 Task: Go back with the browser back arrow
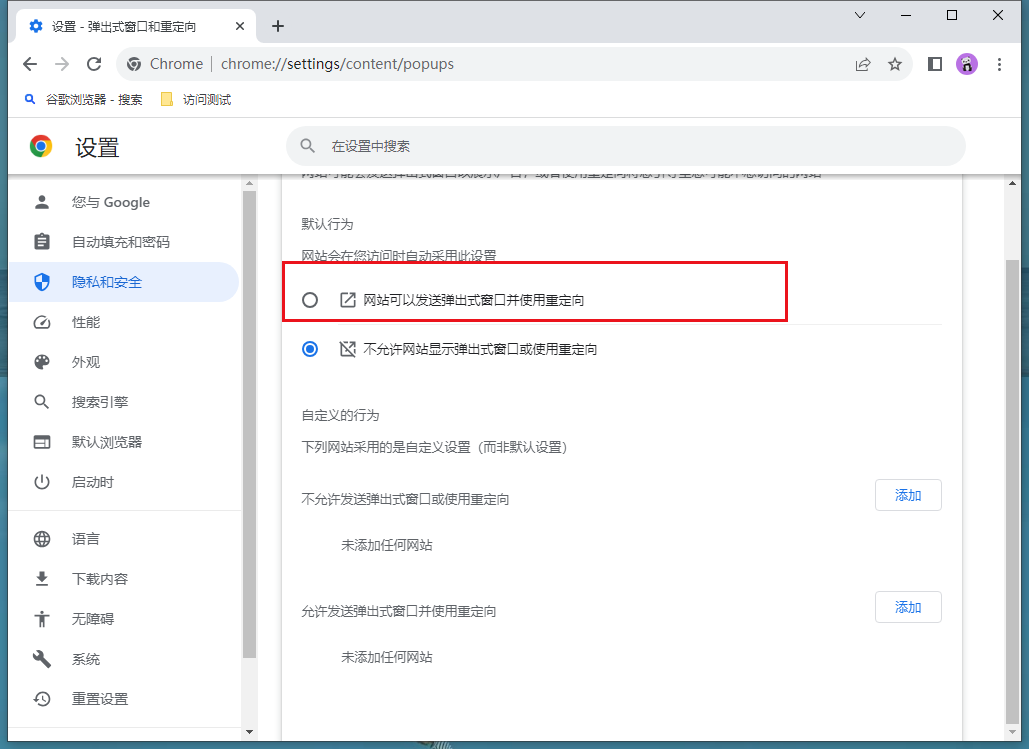(30, 64)
